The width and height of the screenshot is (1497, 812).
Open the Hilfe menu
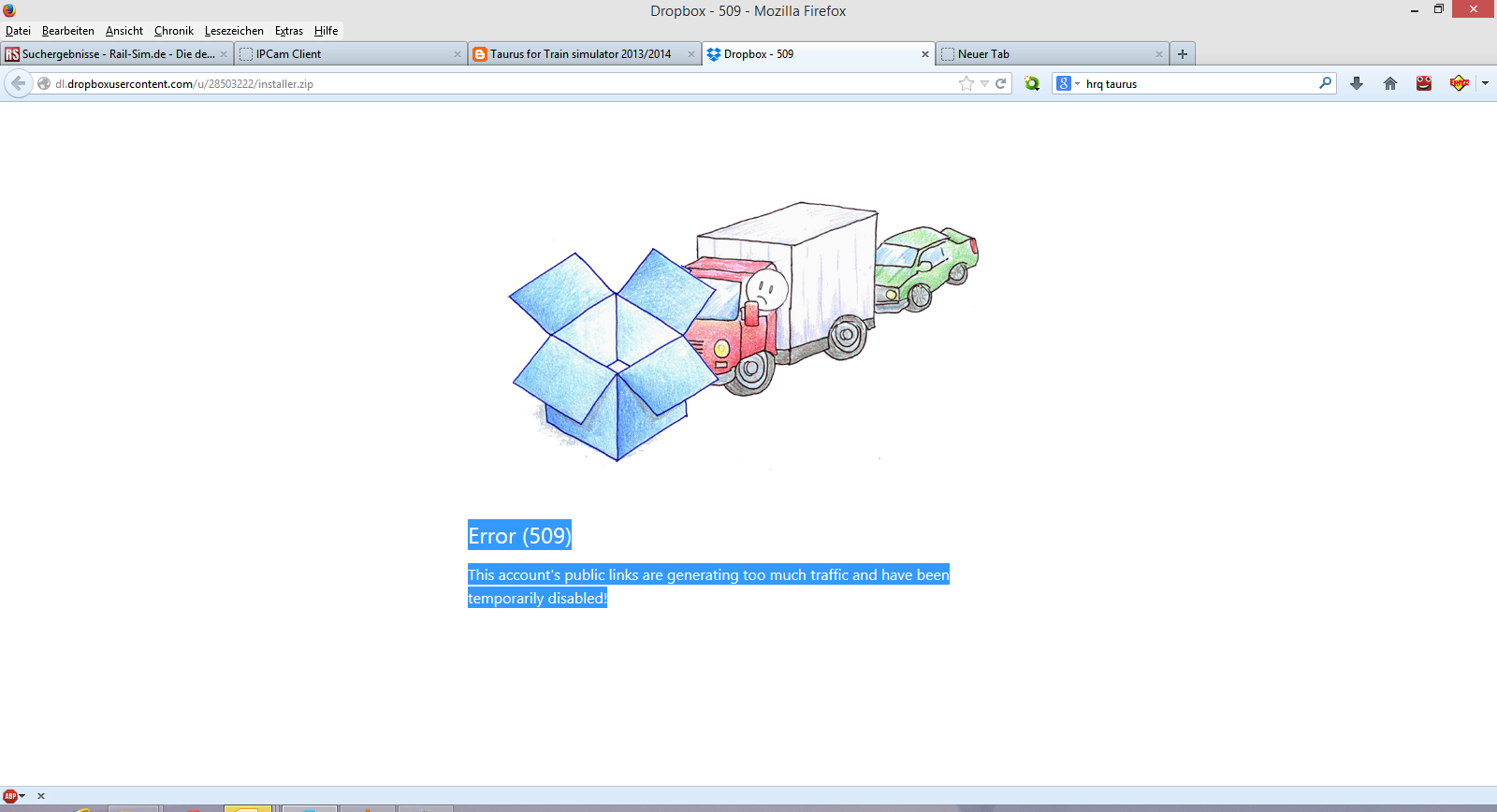point(327,31)
